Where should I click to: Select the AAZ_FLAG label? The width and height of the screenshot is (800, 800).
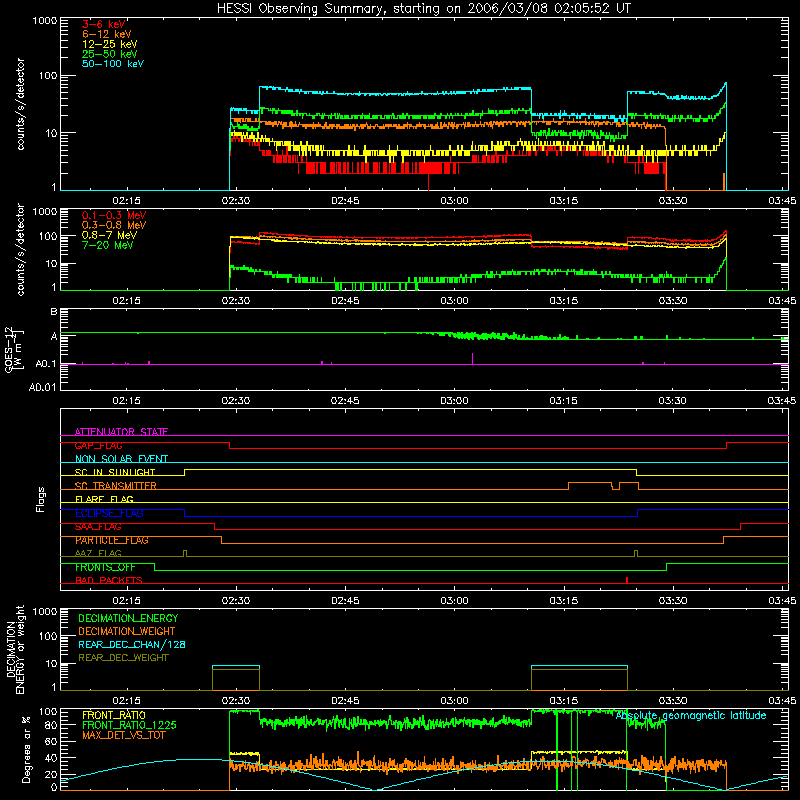point(98,553)
